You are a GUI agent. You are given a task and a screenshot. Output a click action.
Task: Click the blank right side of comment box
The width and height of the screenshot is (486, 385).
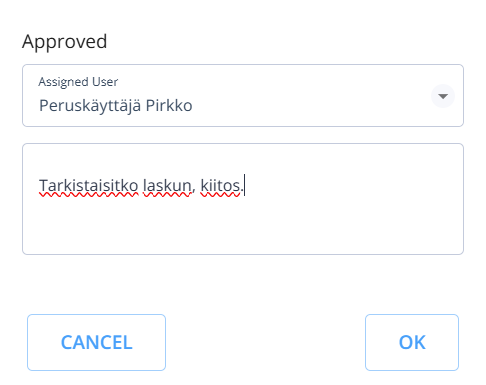(353, 186)
